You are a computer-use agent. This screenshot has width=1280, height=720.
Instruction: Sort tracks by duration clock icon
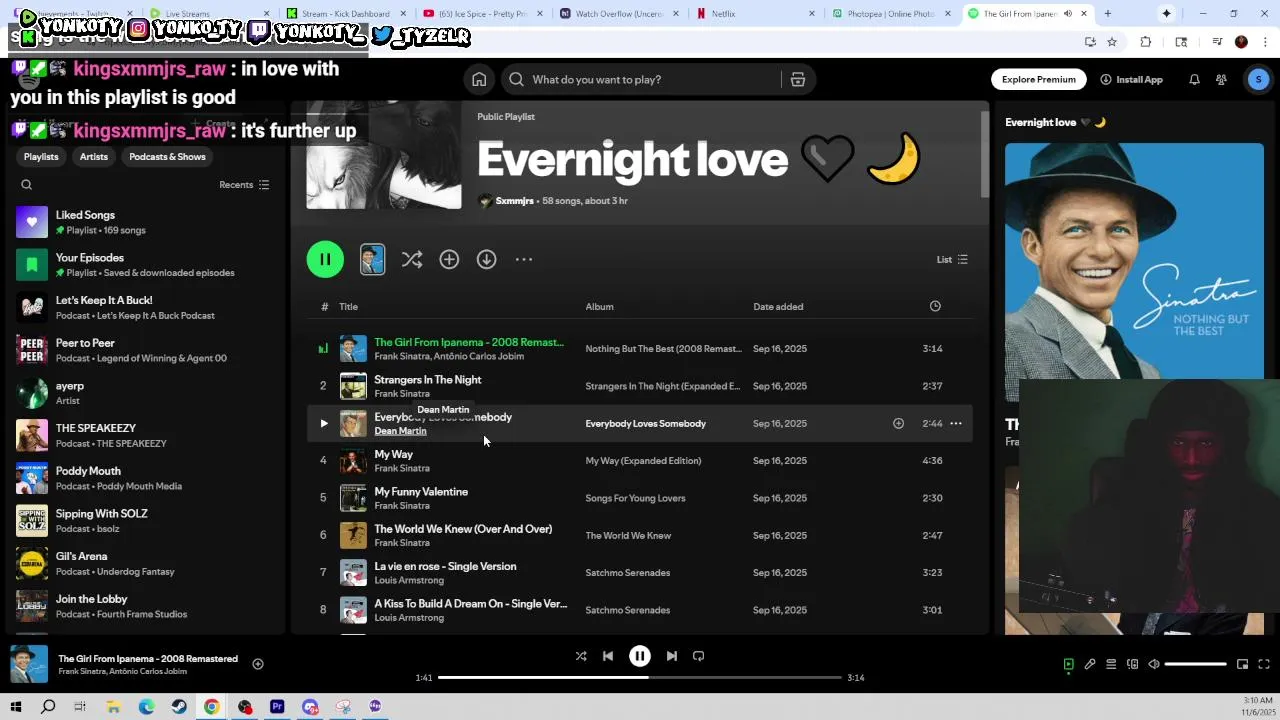coord(935,307)
